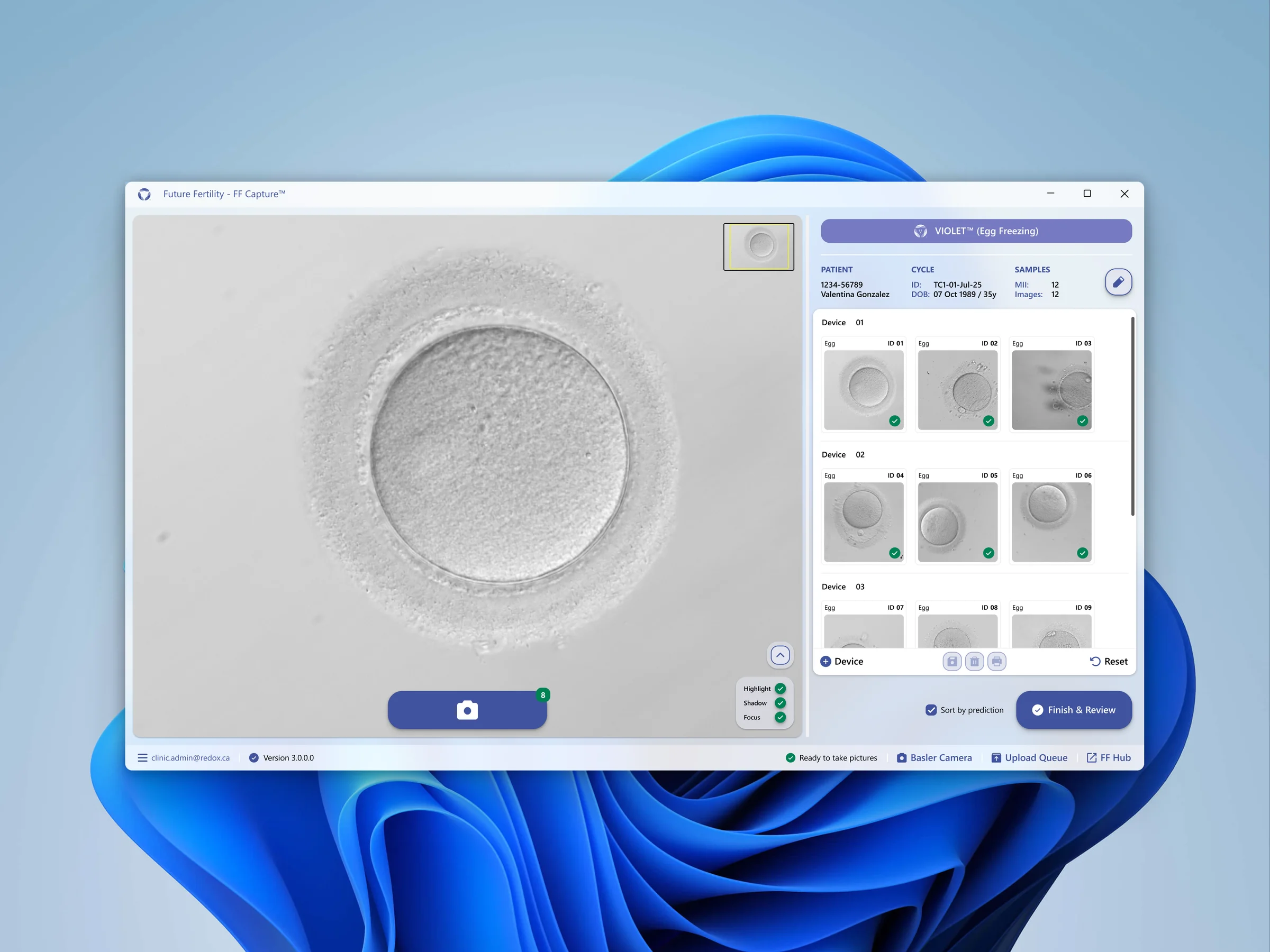The width and height of the screenshot is (1270, 952).
Task: Open the Upload Queue
Action: click(1029, 757)
